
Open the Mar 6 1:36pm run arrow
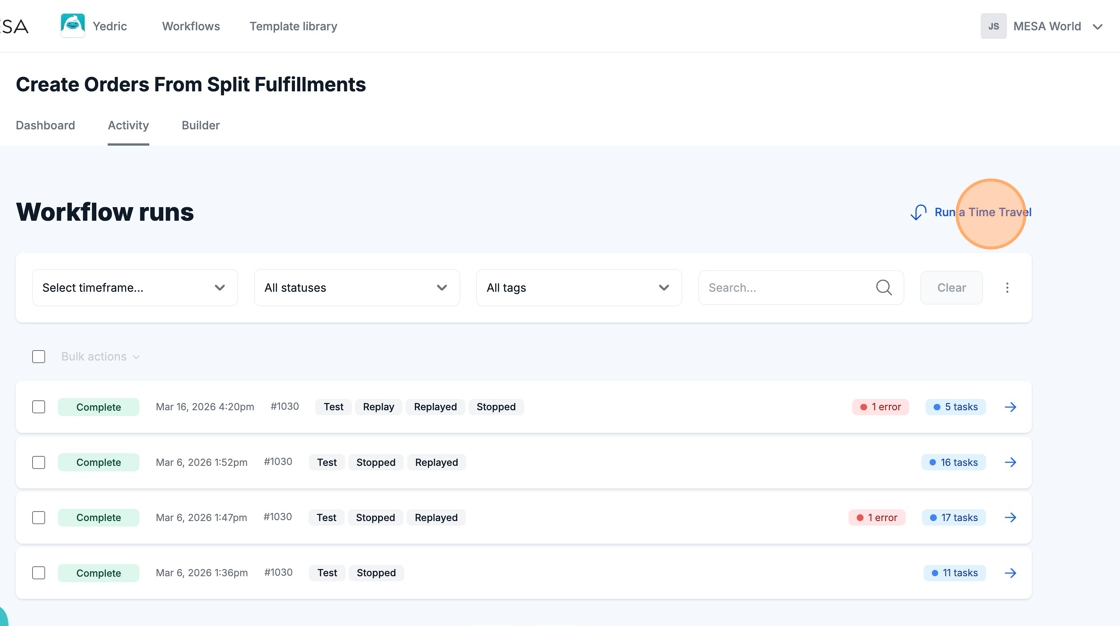(1010, 573)
